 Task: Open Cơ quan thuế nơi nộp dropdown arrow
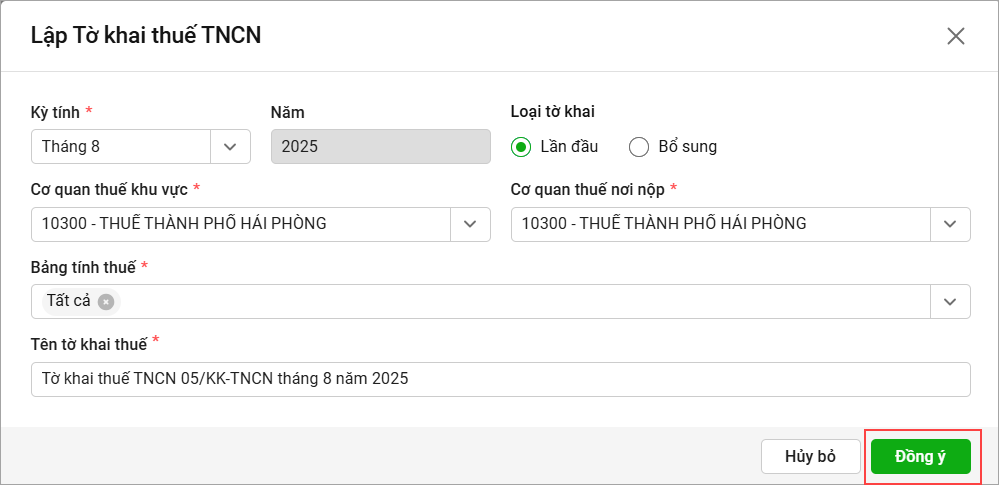(x=950, y=224)
